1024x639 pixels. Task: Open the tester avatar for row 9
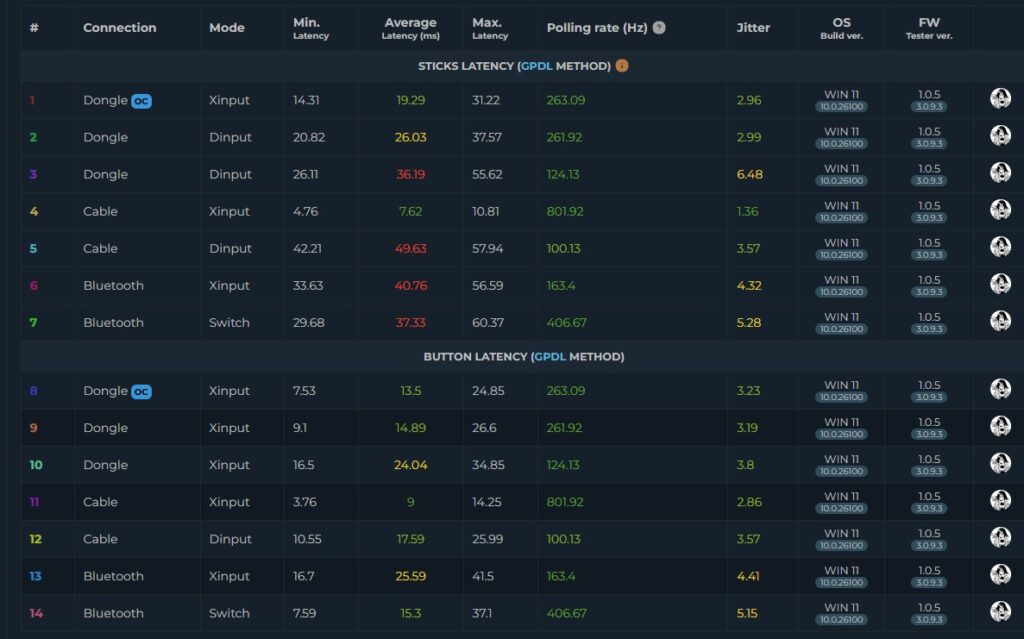pyautogui.click(x=1000, y=426)
